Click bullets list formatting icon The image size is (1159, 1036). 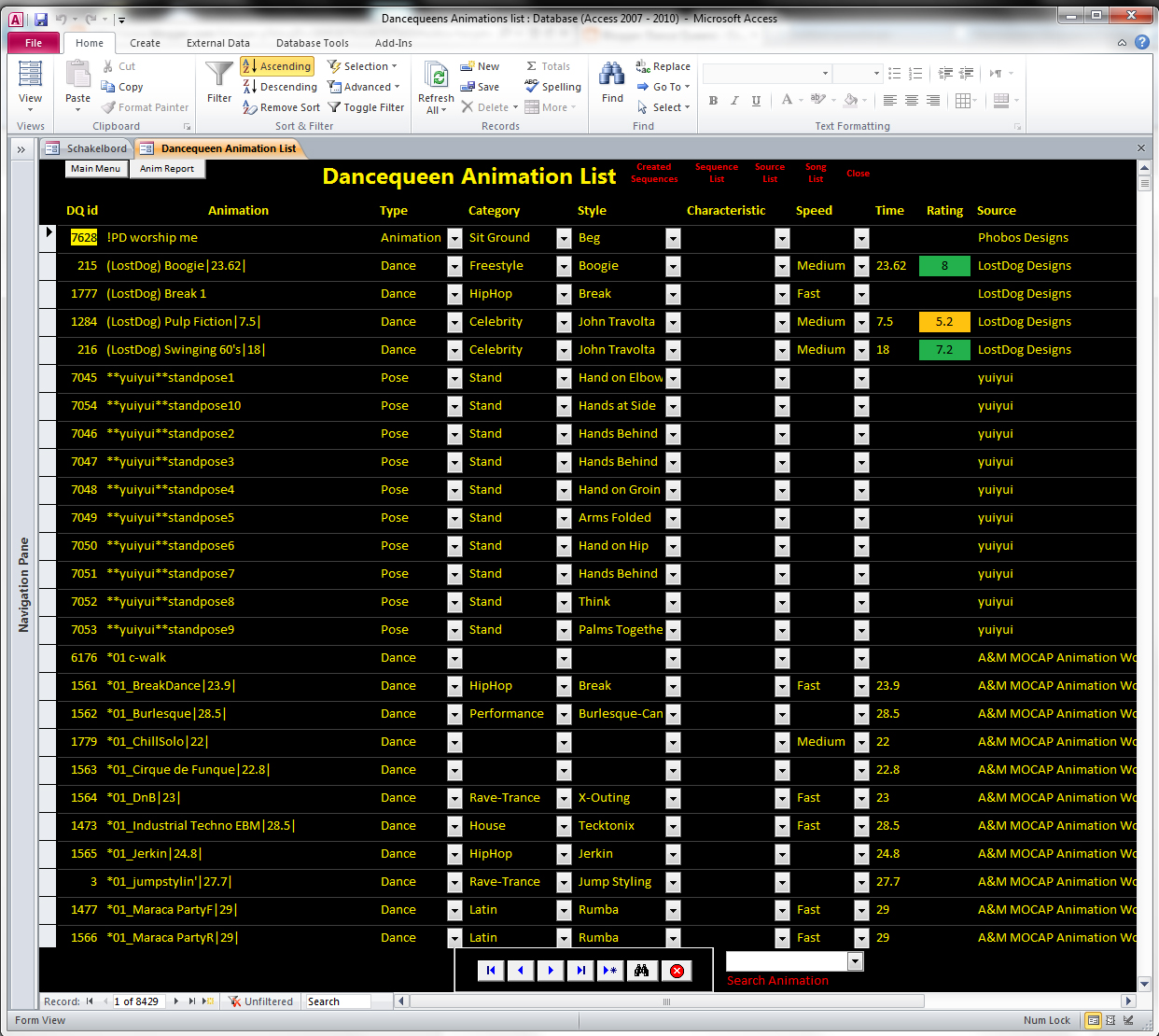tap(895, 73)
